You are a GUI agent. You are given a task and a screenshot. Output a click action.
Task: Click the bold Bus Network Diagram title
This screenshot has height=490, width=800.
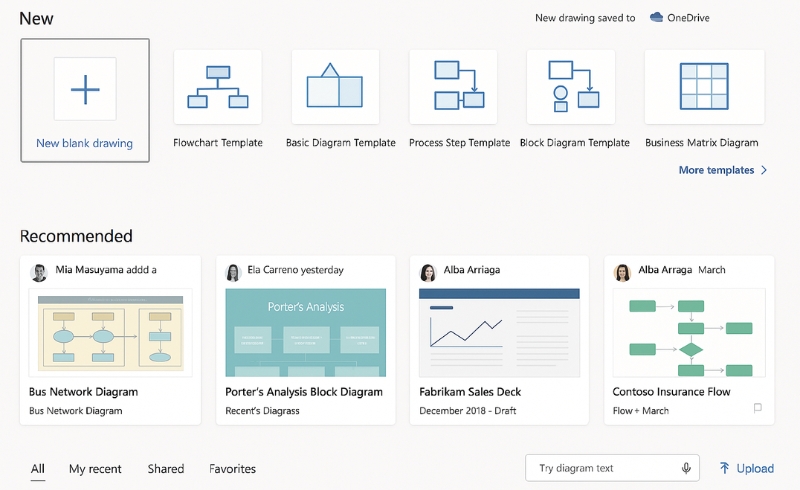click(x=84, y=392)
